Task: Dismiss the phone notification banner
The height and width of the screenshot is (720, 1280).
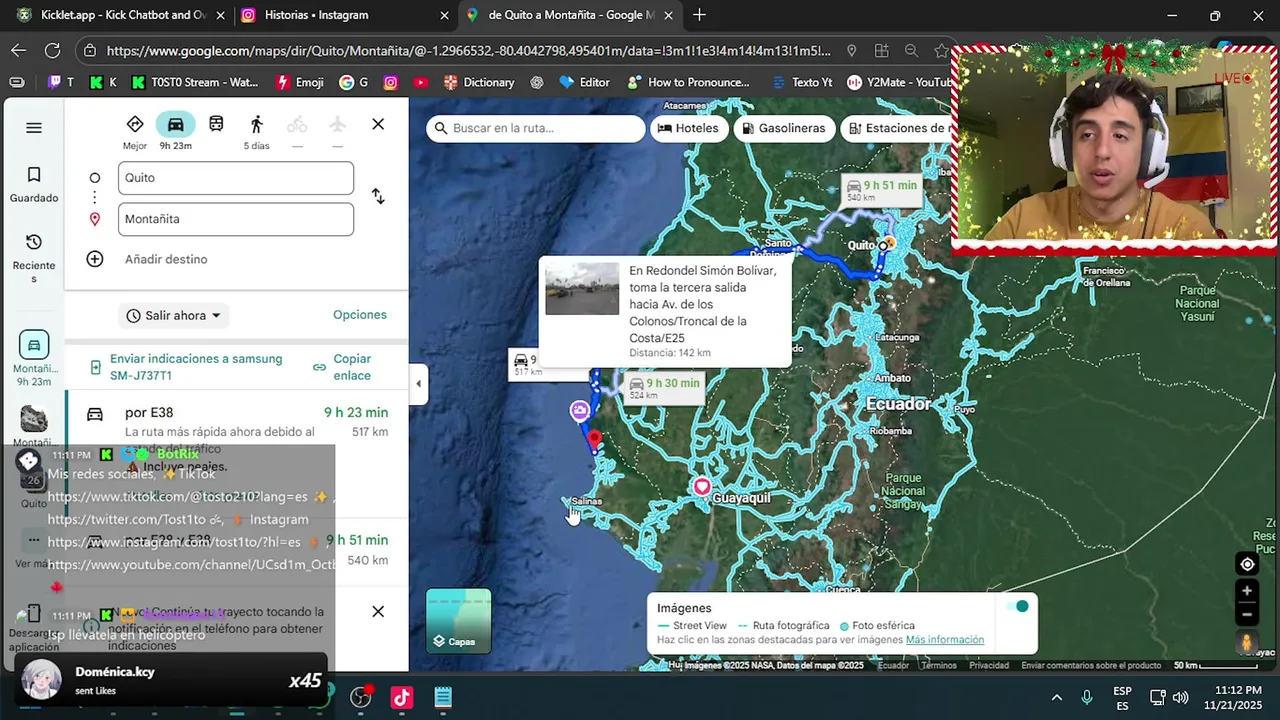Action: click(378, 611)
